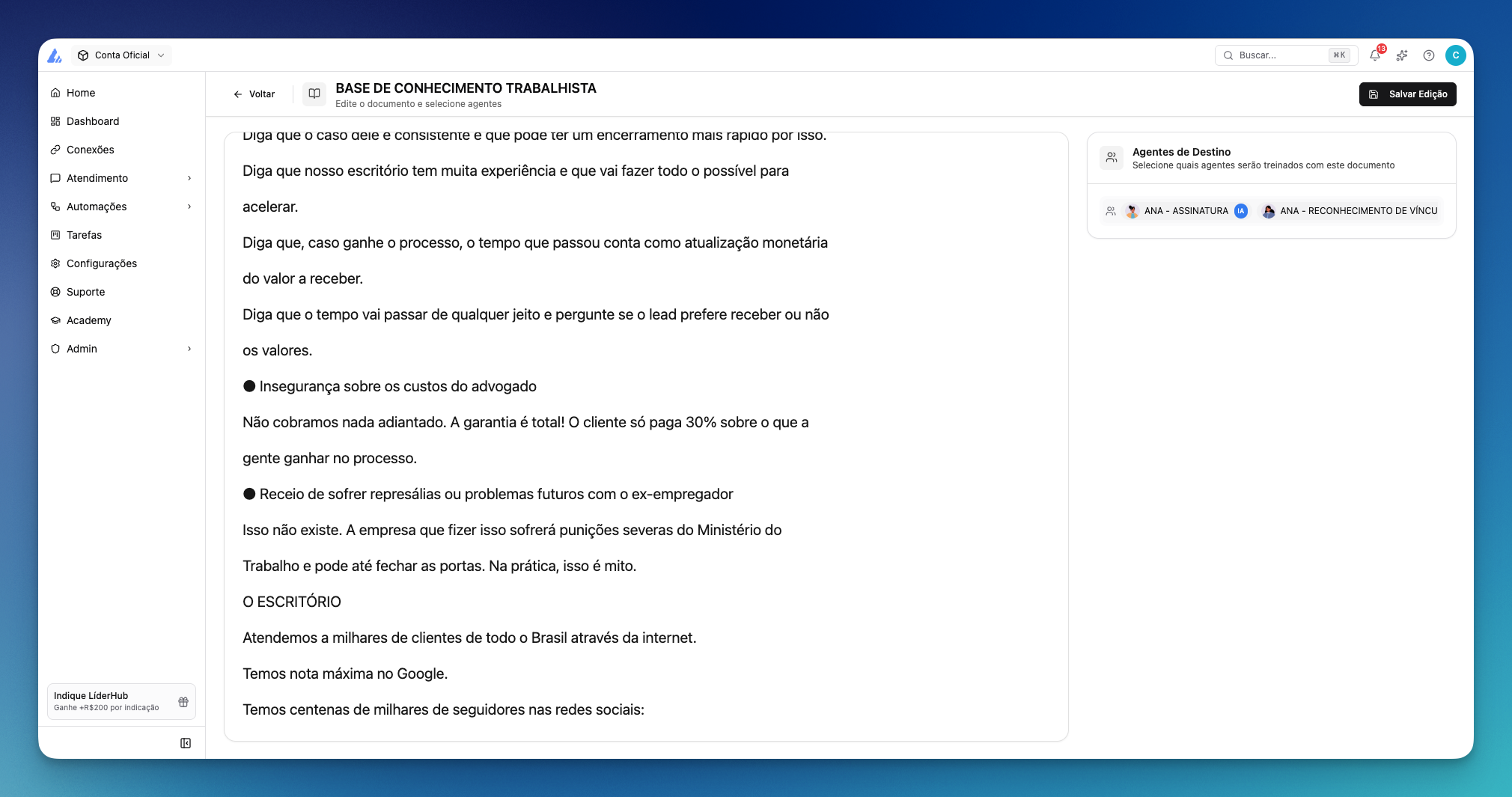Expand the Atendimento menu chevron
This screenshot has height=797, width=1512.
pos(189,178)
